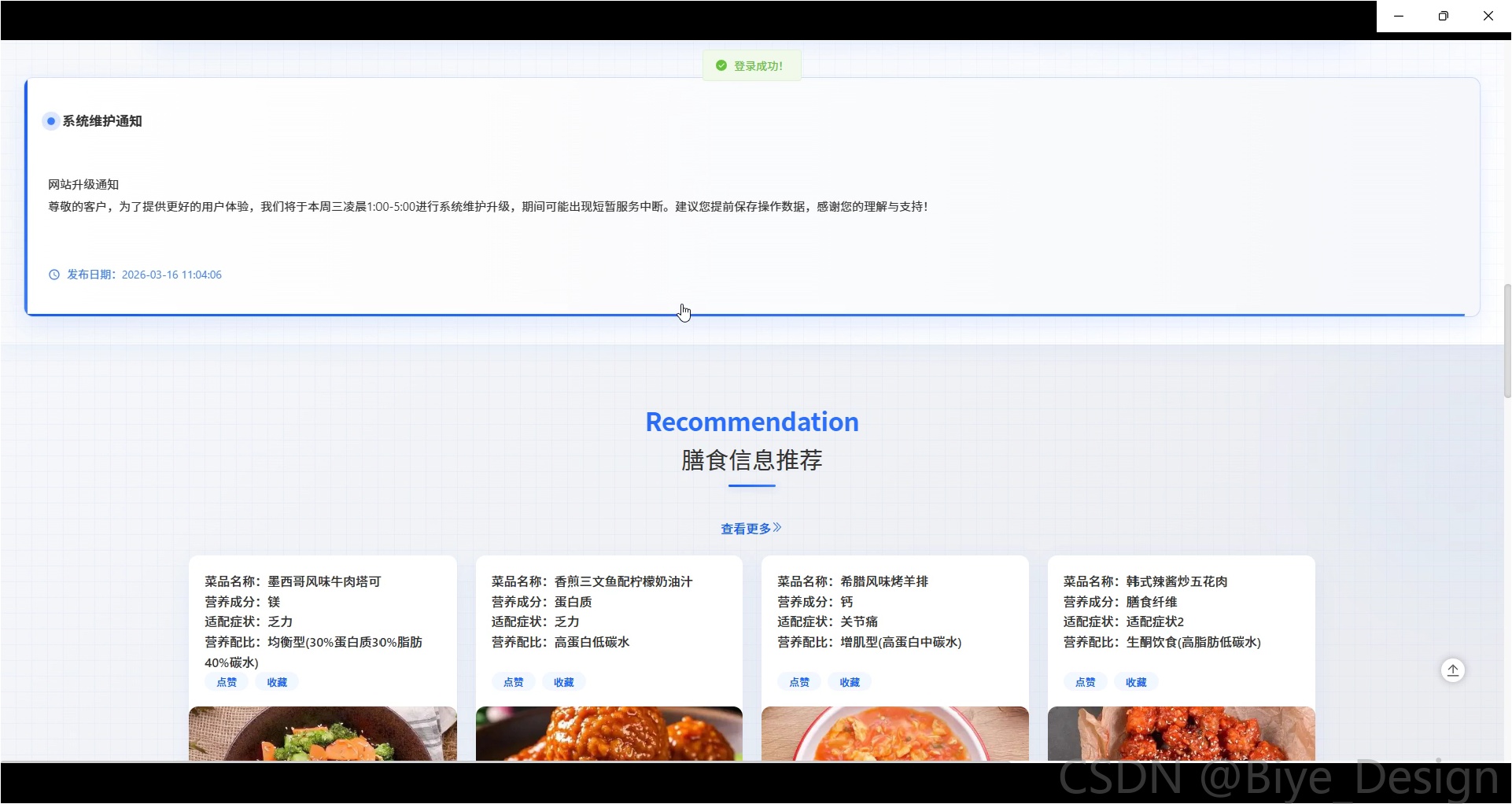Click the 菜品名称：韩式辣酱炒五花肉 text
This screenshot has width=1512, height=804.
(1145, 581)
